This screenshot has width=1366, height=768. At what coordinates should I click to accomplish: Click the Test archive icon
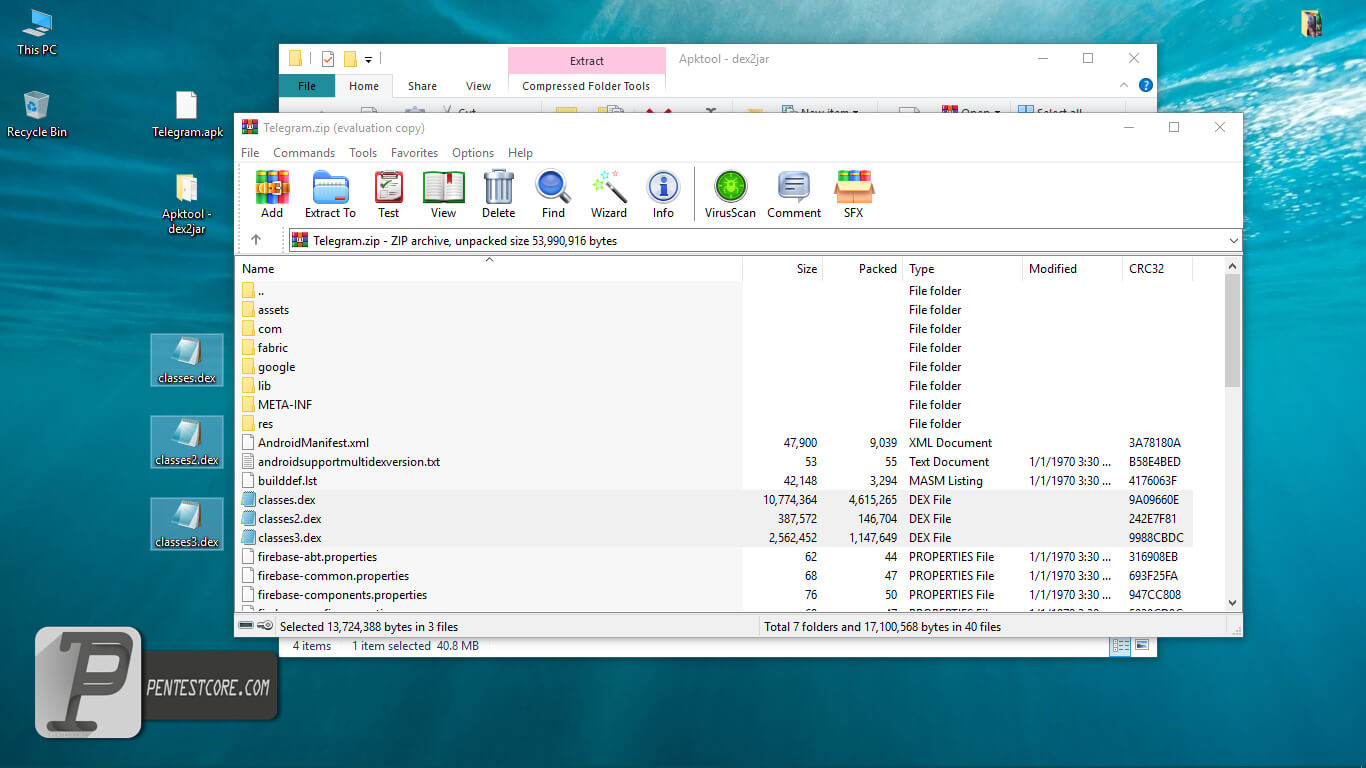point(388,194)
